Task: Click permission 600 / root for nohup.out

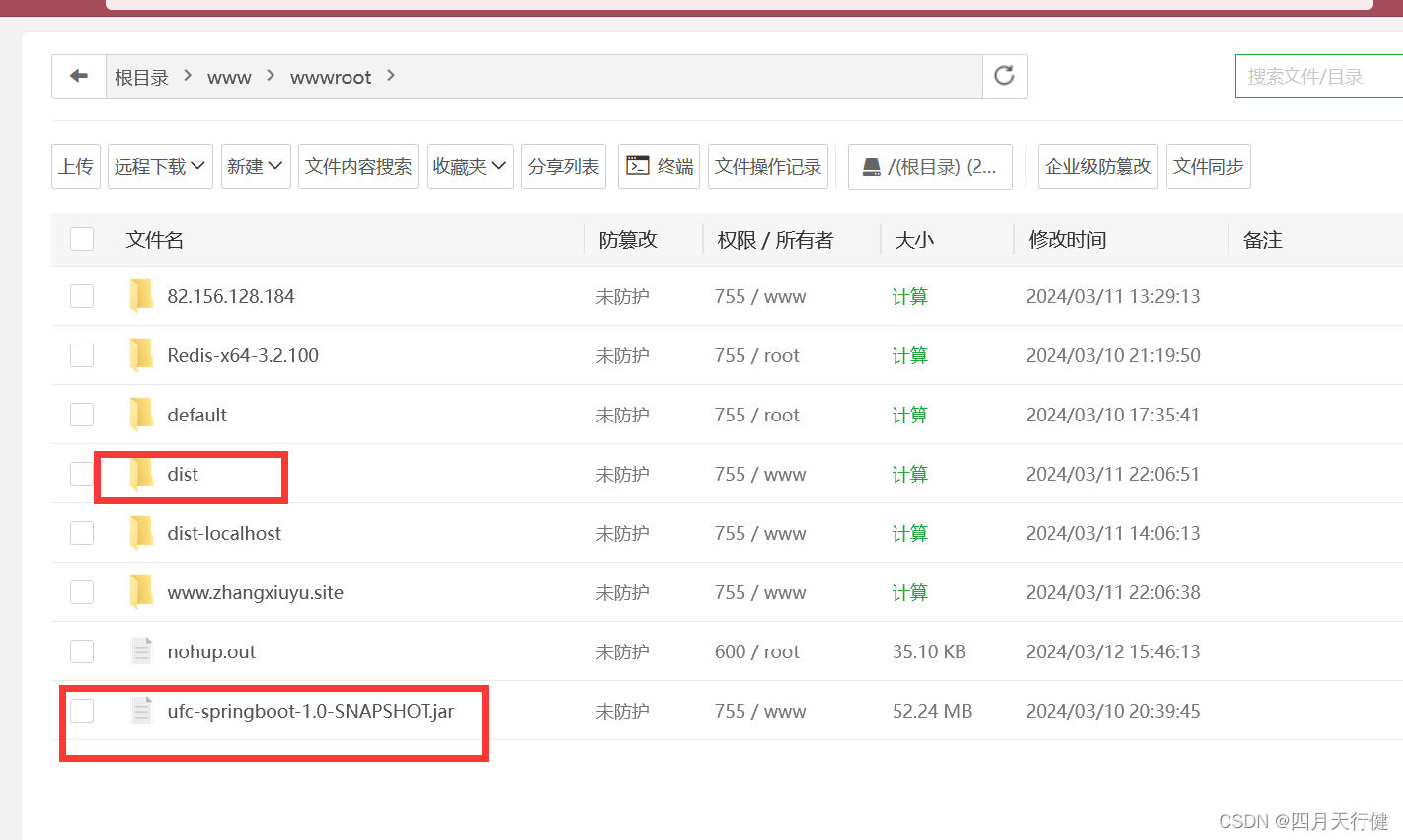Action: click(x=757, y=651)
